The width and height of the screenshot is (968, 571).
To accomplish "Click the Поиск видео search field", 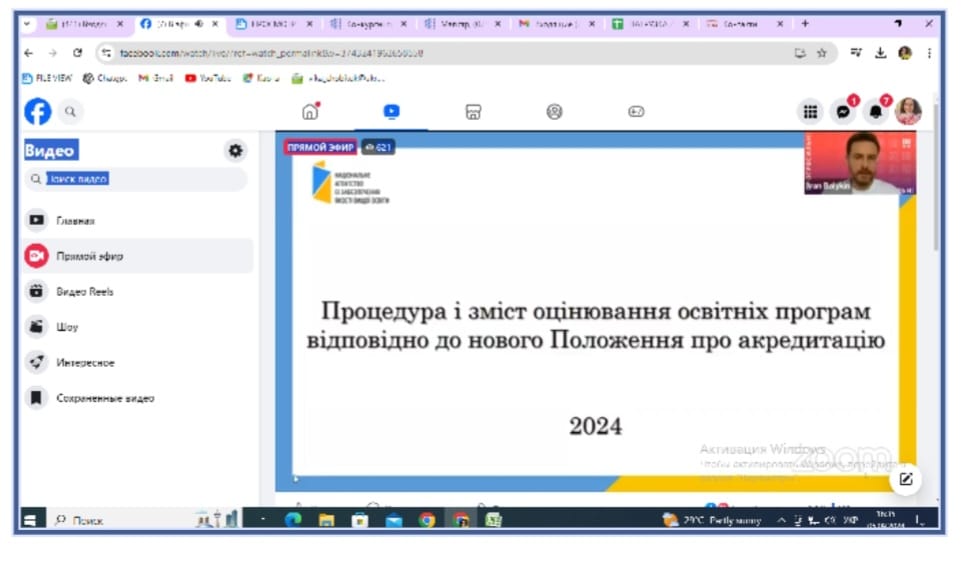I will (140, 179).
